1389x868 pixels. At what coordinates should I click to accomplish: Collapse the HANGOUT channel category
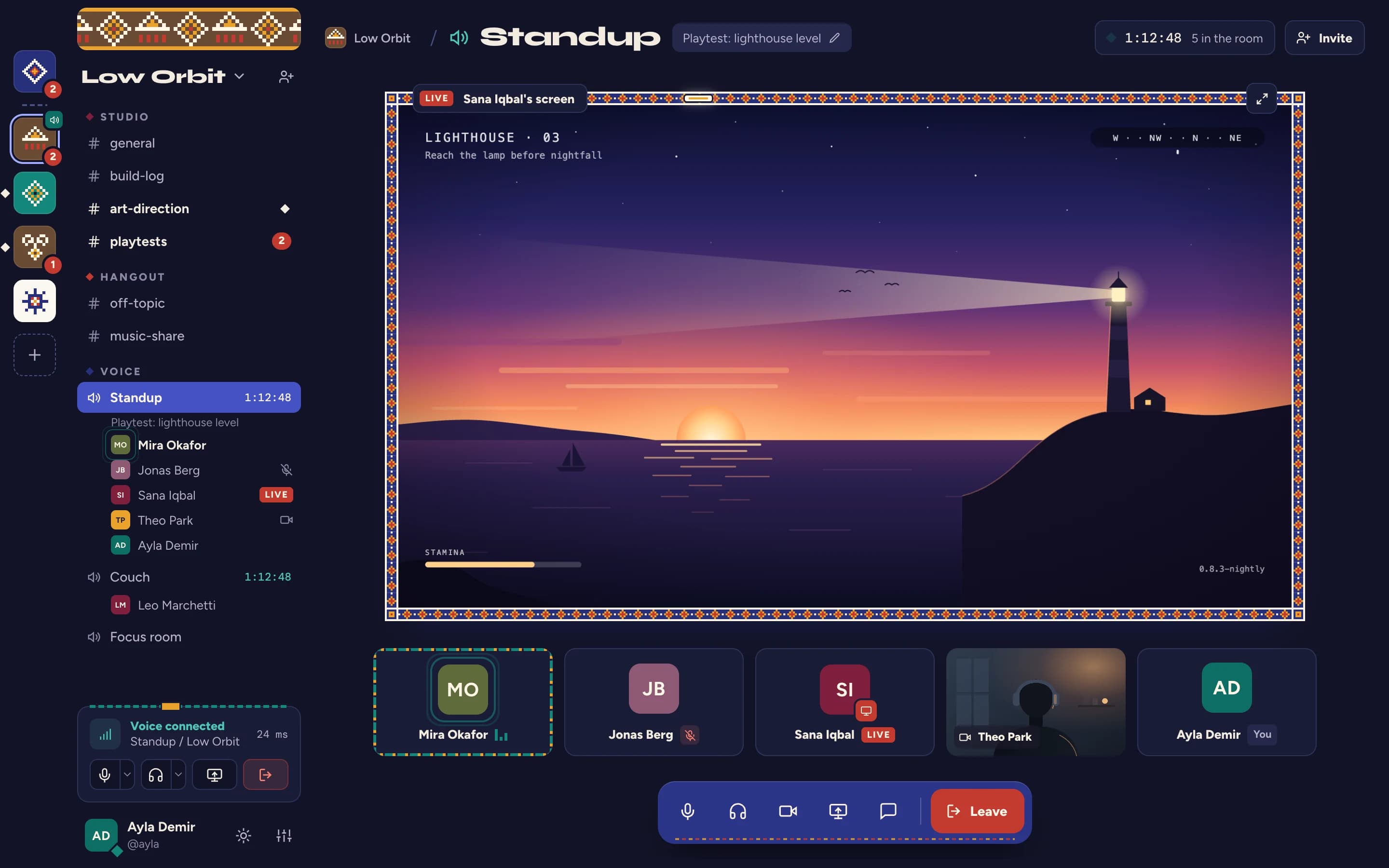126,277
